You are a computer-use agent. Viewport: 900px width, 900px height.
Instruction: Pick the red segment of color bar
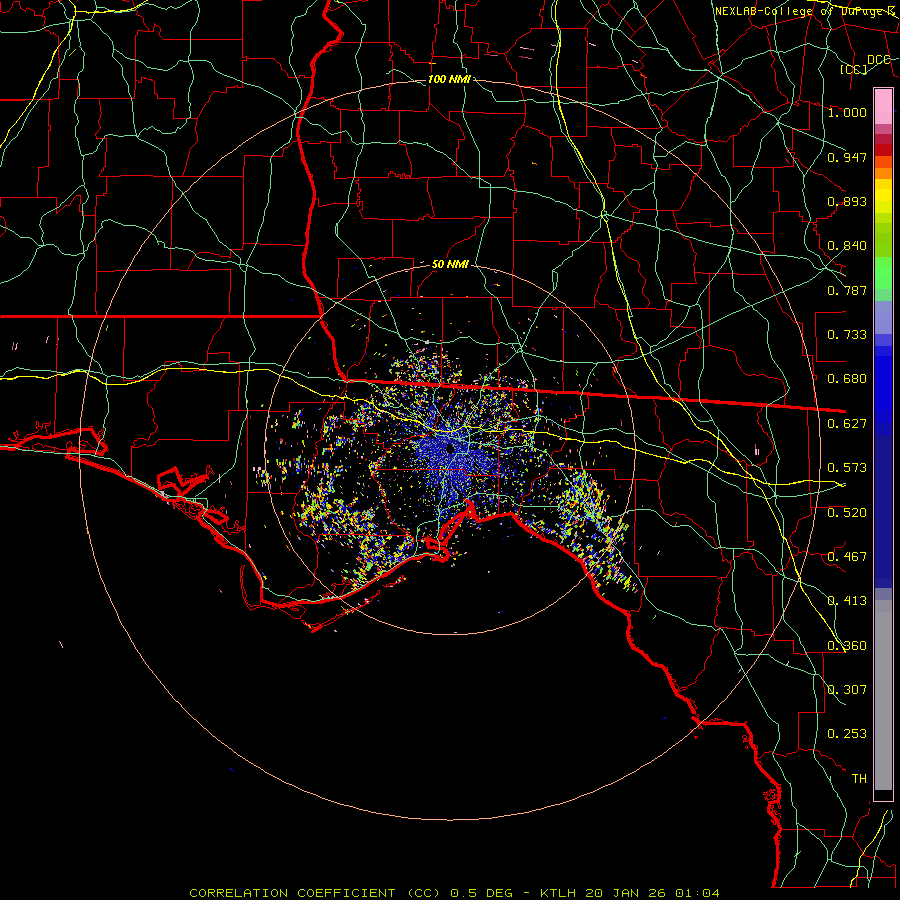(x=883, y=150)
